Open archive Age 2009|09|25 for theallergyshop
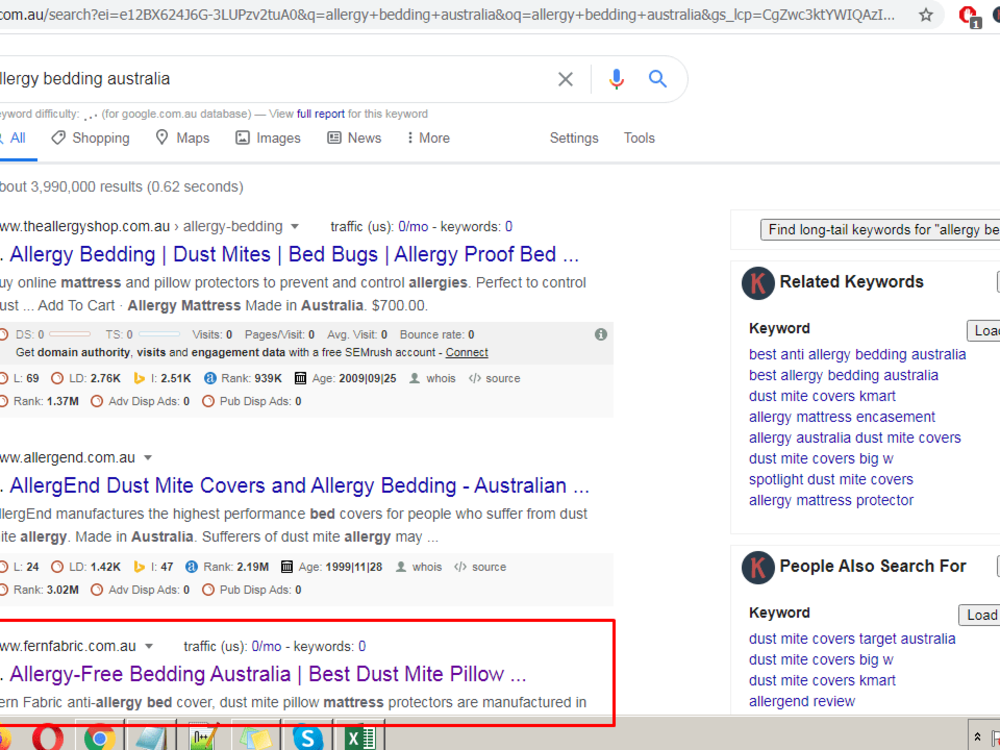The width and height of the screenshot is (1000, 750). point(345,378)
